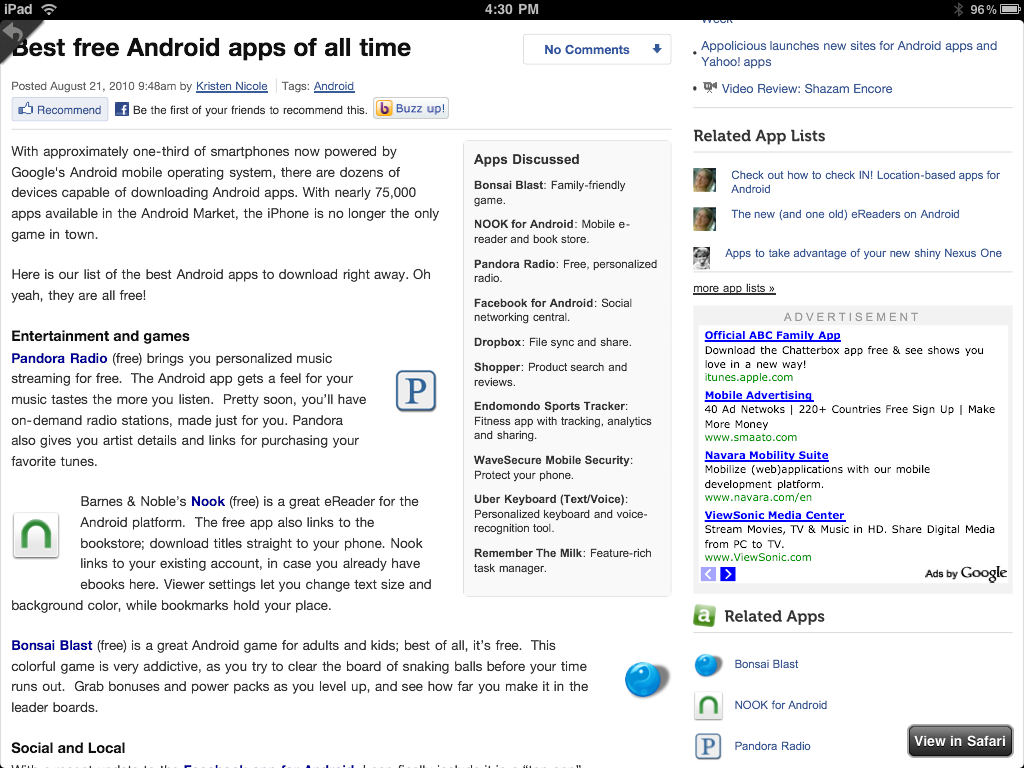
Task: Click avatar beside eReaders on Android list
Action: [705, 219]
